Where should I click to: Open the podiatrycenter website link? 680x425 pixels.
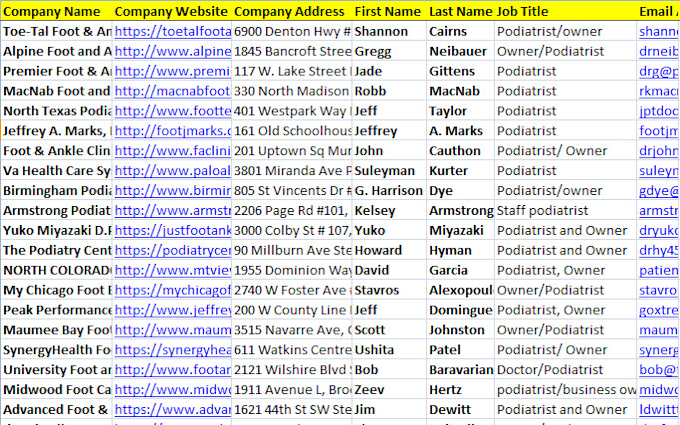click(173, 250)
